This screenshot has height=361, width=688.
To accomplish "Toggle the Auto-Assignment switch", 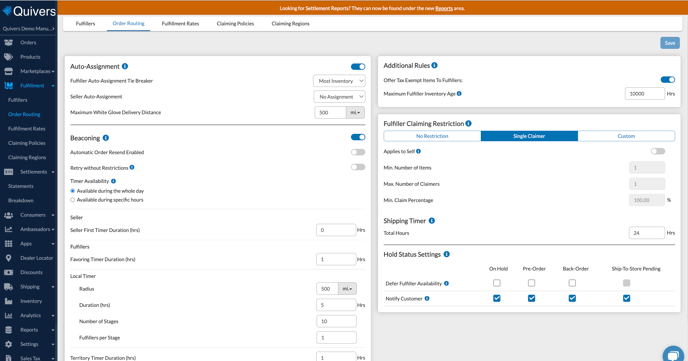I will [358, 67].
